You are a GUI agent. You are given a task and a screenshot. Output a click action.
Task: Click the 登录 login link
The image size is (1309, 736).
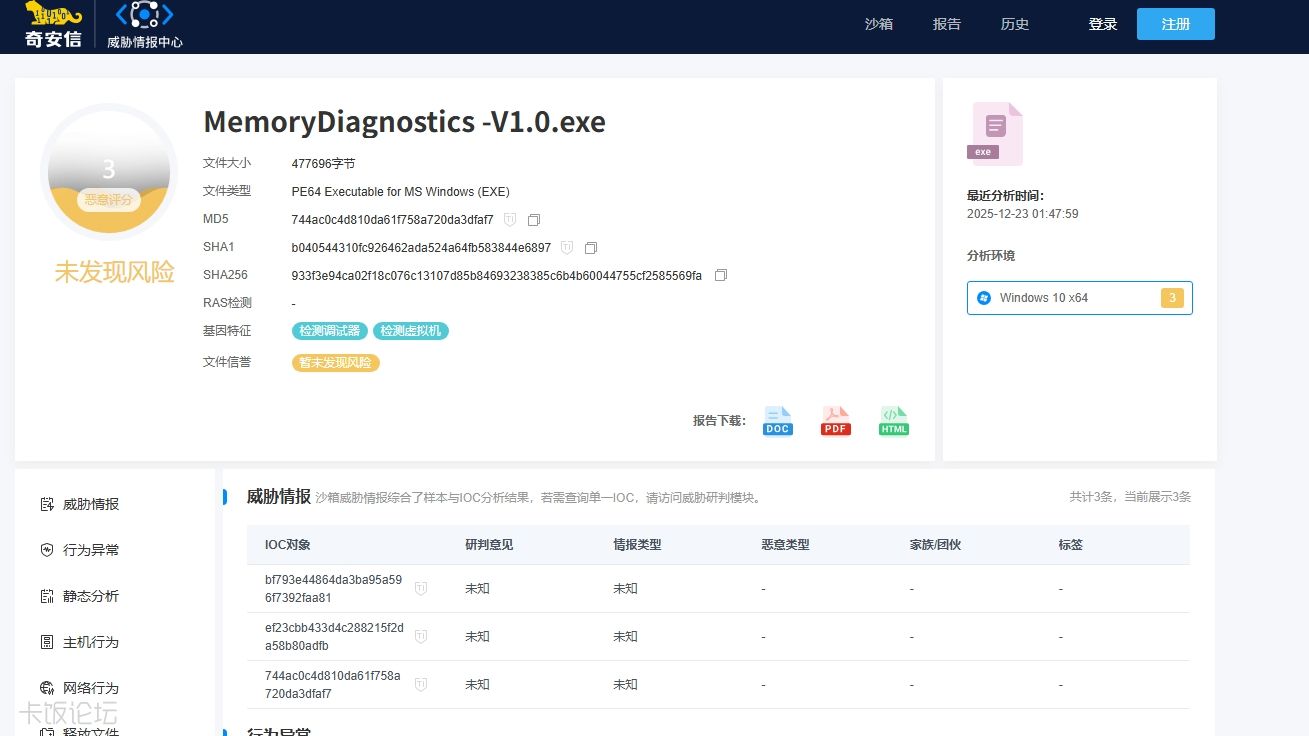(x=1102, y=23)
